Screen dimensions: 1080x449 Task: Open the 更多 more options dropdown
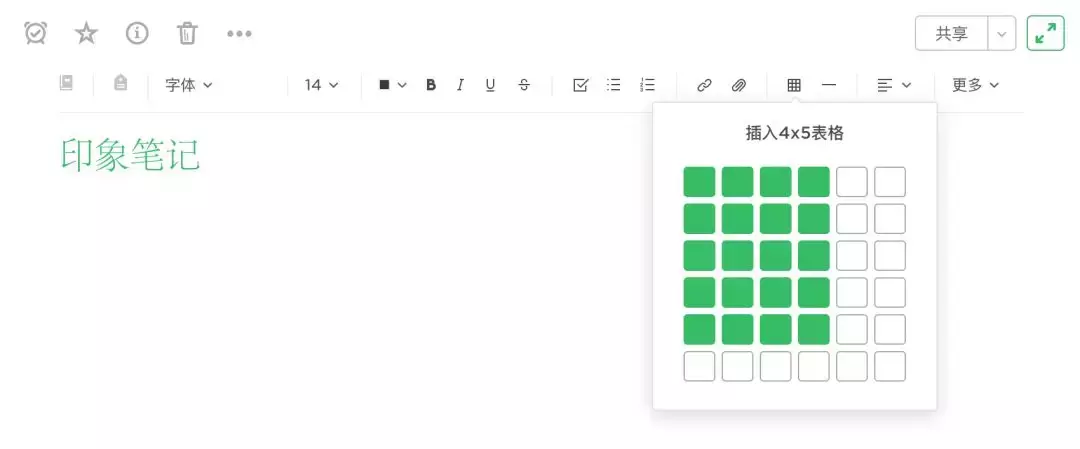click(975, 85)
